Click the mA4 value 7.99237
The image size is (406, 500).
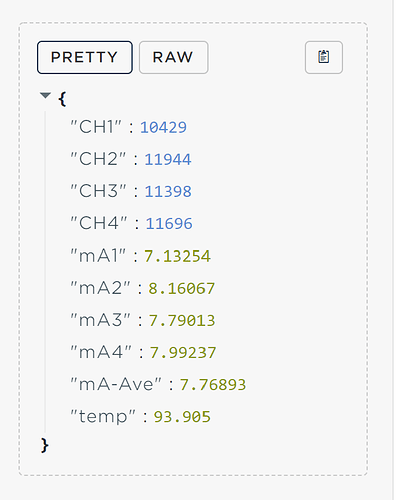point(183,353)
